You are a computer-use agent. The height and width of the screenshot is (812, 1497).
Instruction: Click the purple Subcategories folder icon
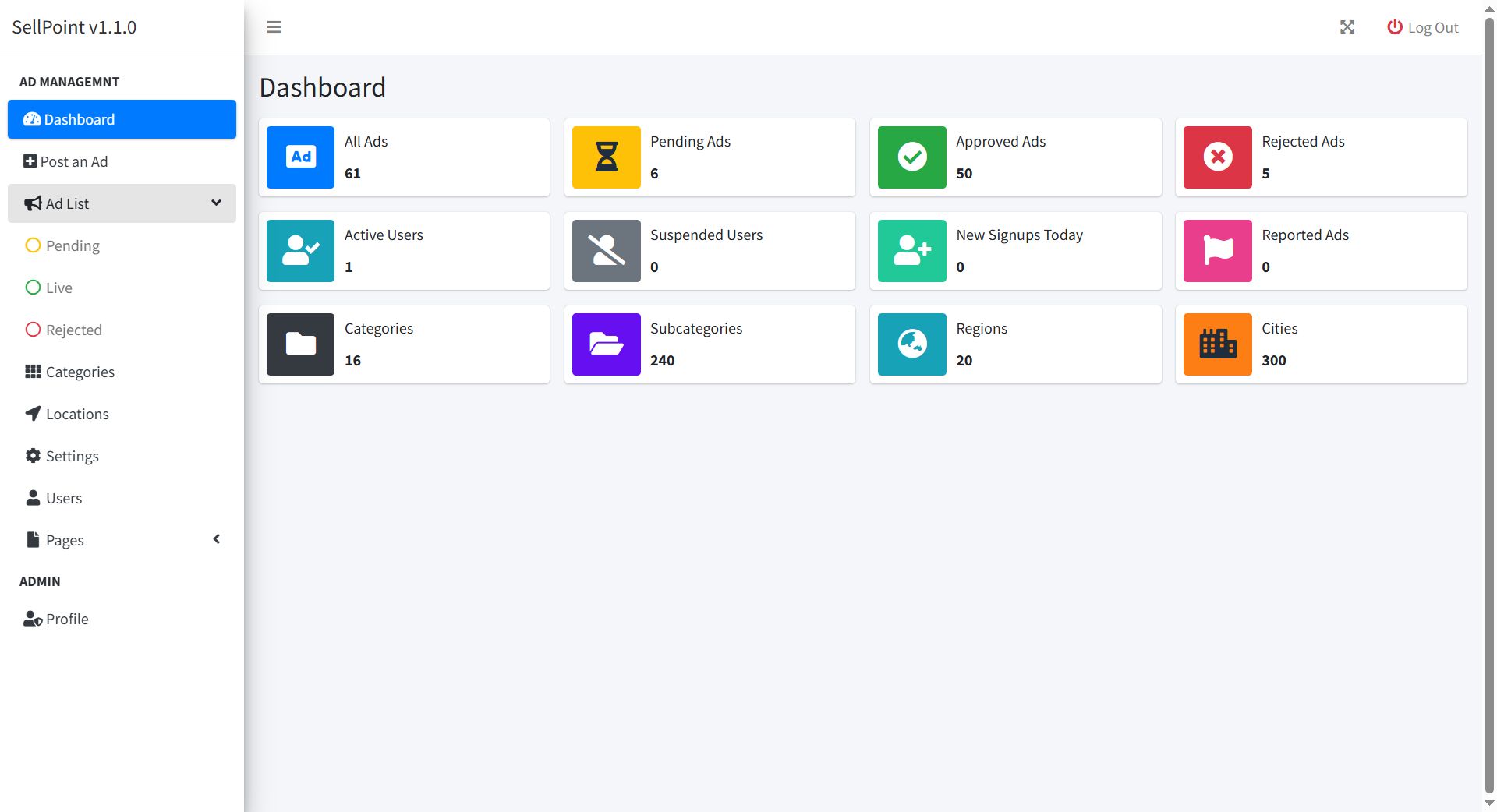(x=607, y=344)
